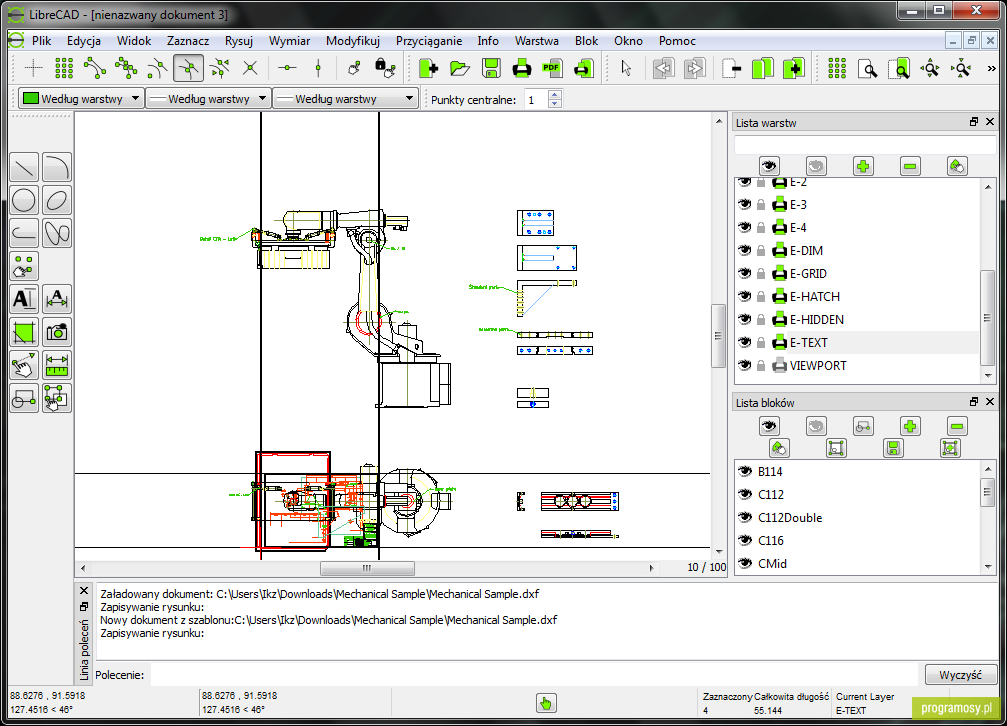This screenshot has width=1007, height=726.
Task: Close the command line panel
Action: click(83, 590)
